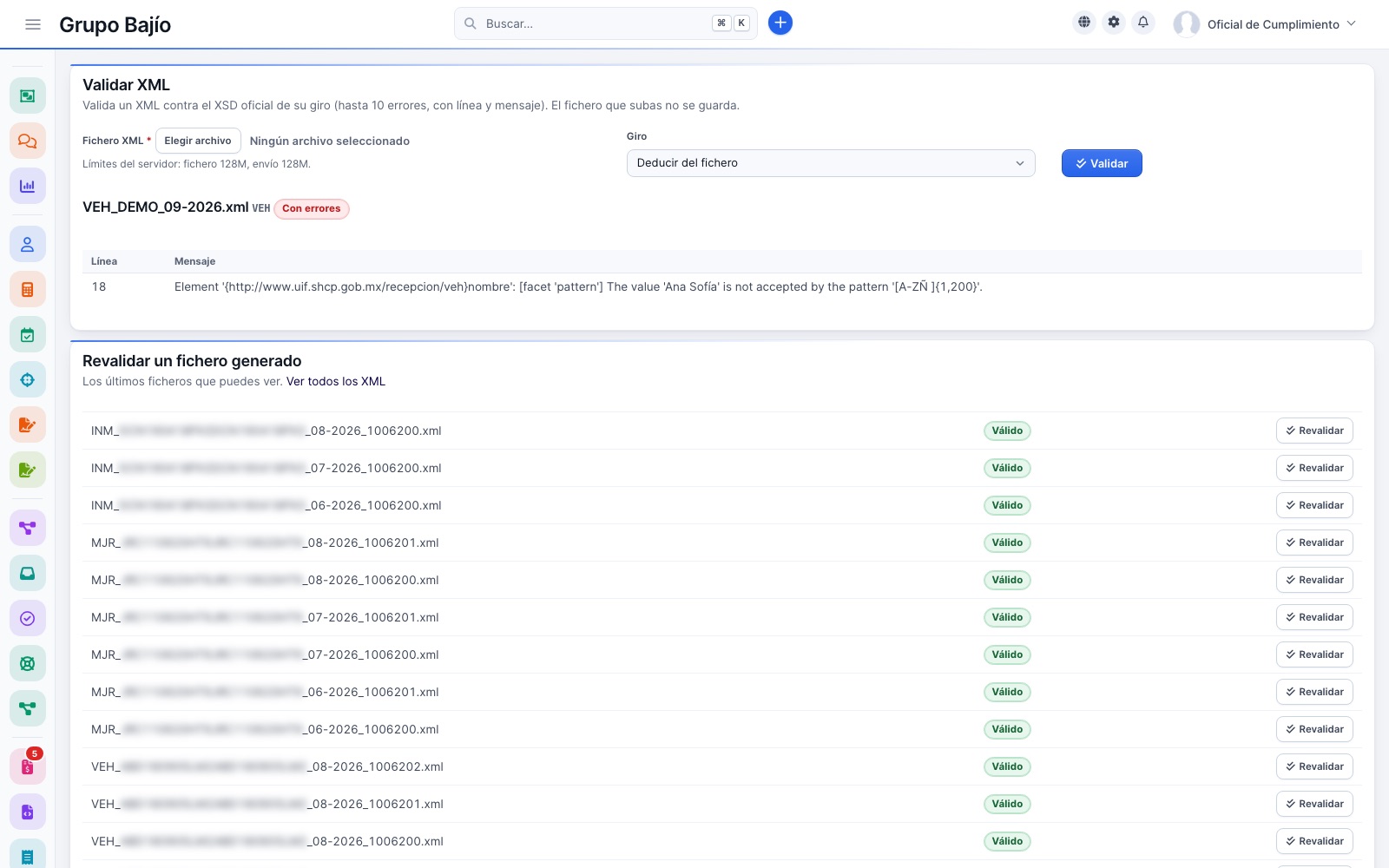Open the crosshair target sidebar icon
Image resolution: width=1389 pixels, height=868 pixels.
point(28,380)
